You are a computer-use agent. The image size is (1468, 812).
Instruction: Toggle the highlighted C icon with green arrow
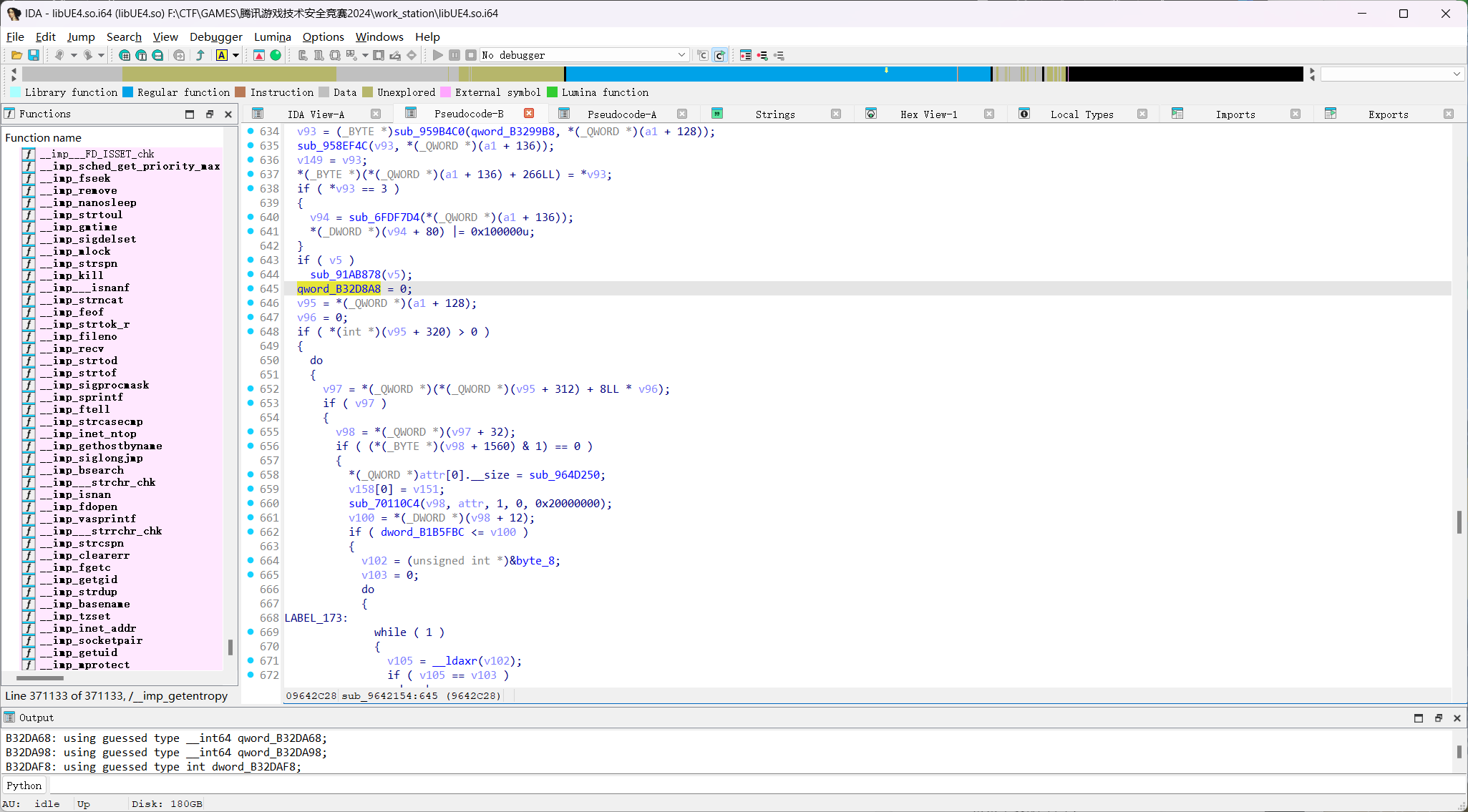[719, 55]
